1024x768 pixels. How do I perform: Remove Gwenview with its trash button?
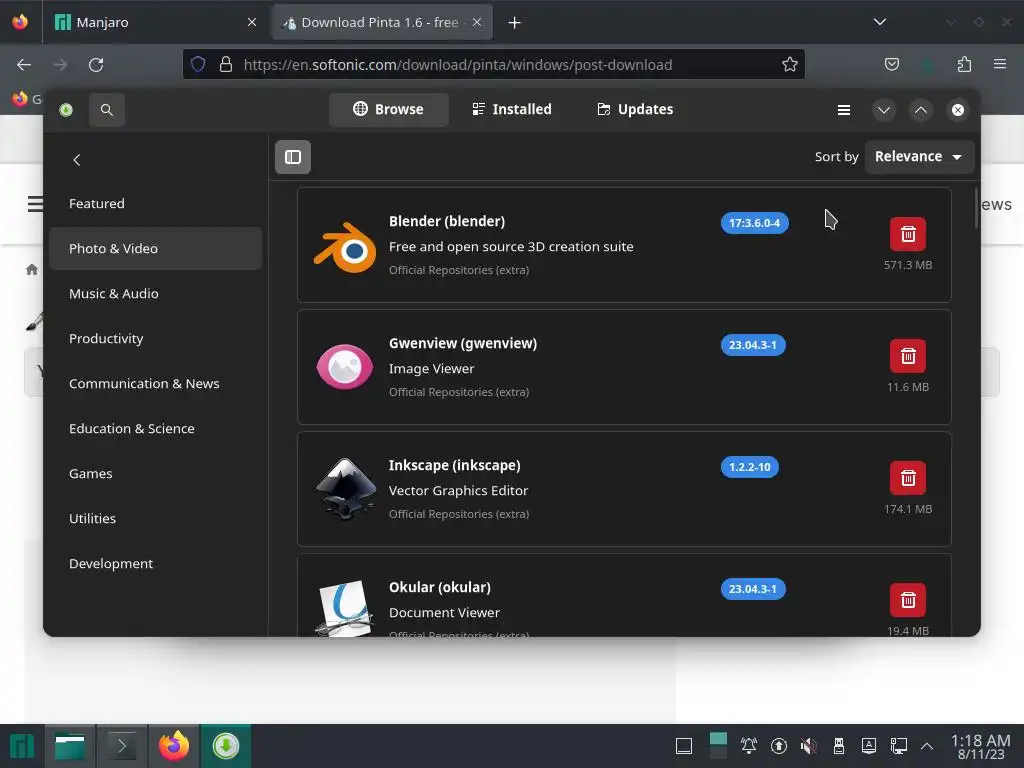908,356
